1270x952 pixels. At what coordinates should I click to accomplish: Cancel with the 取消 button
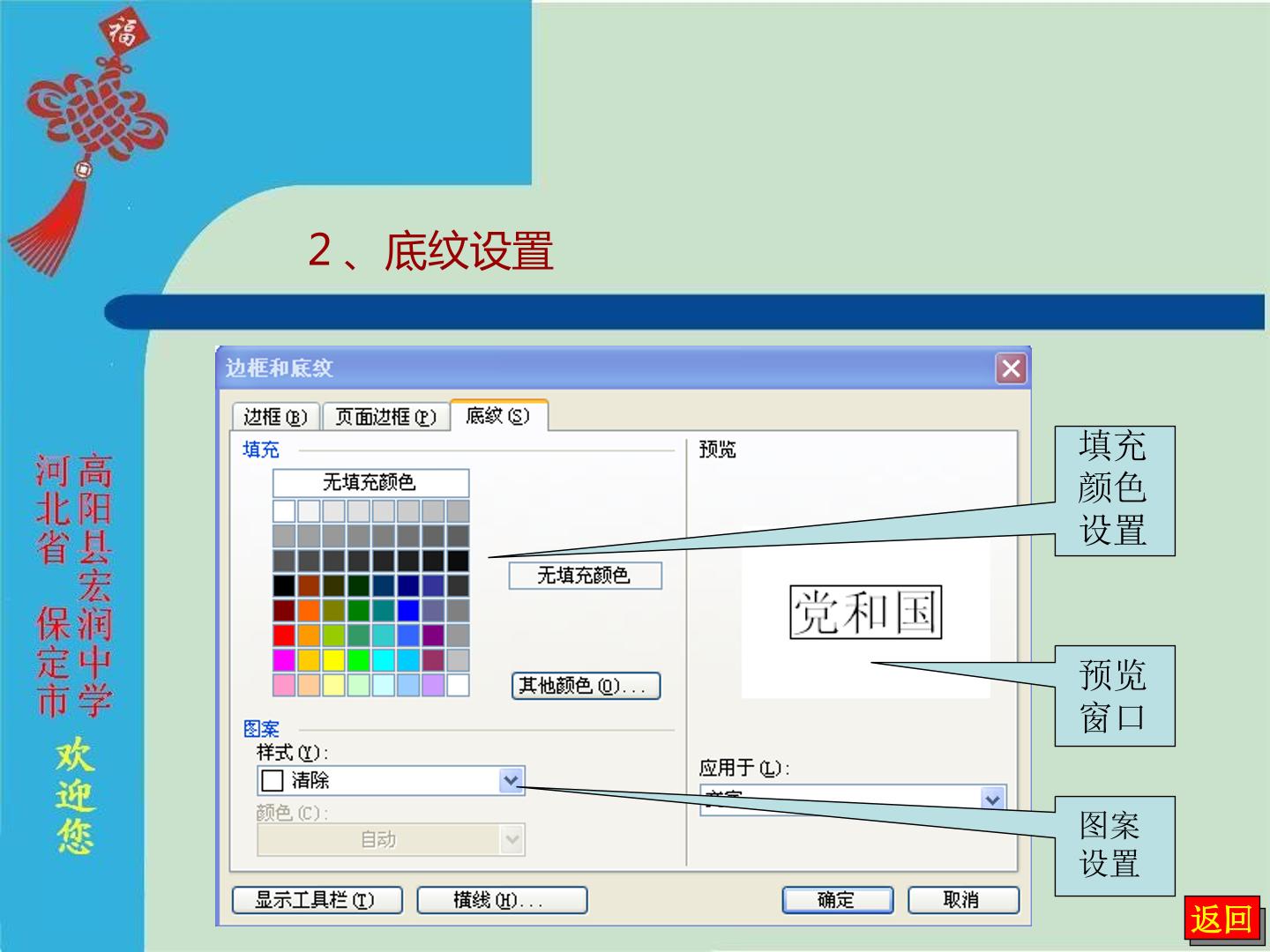point(962,900)
